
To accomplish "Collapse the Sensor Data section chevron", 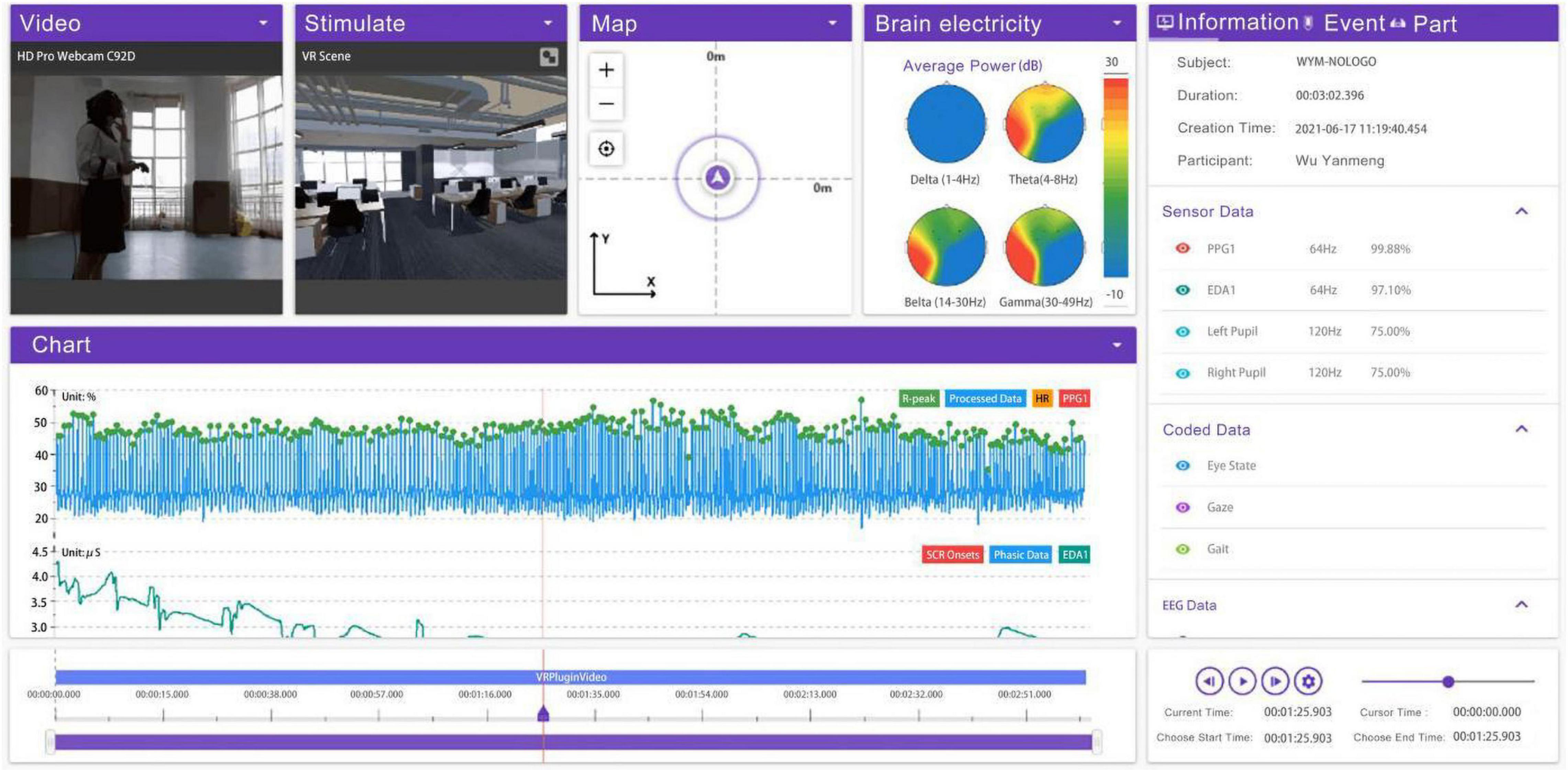I will pos(1521,211).
